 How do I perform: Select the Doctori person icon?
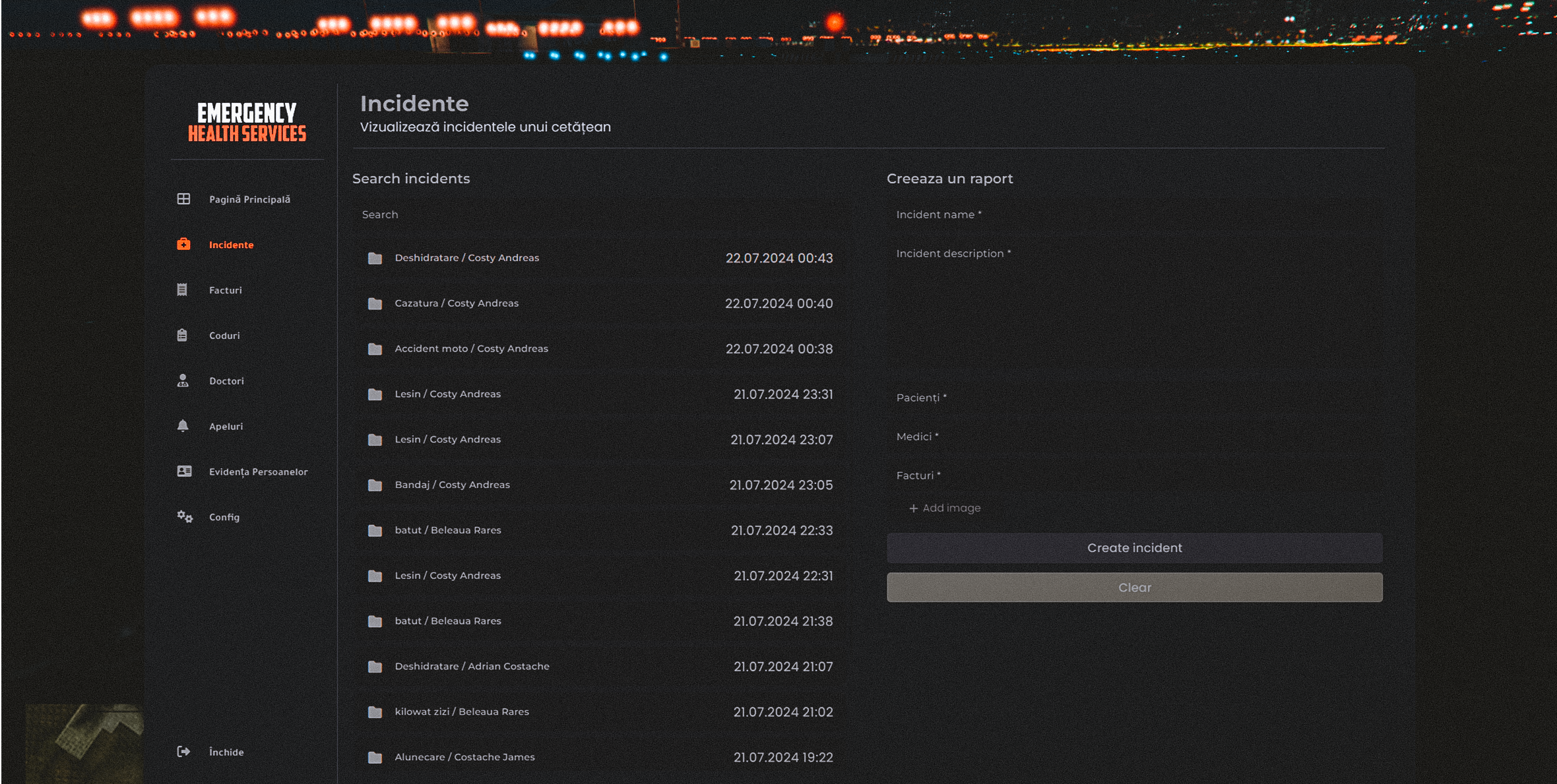(x=182, y=380)
